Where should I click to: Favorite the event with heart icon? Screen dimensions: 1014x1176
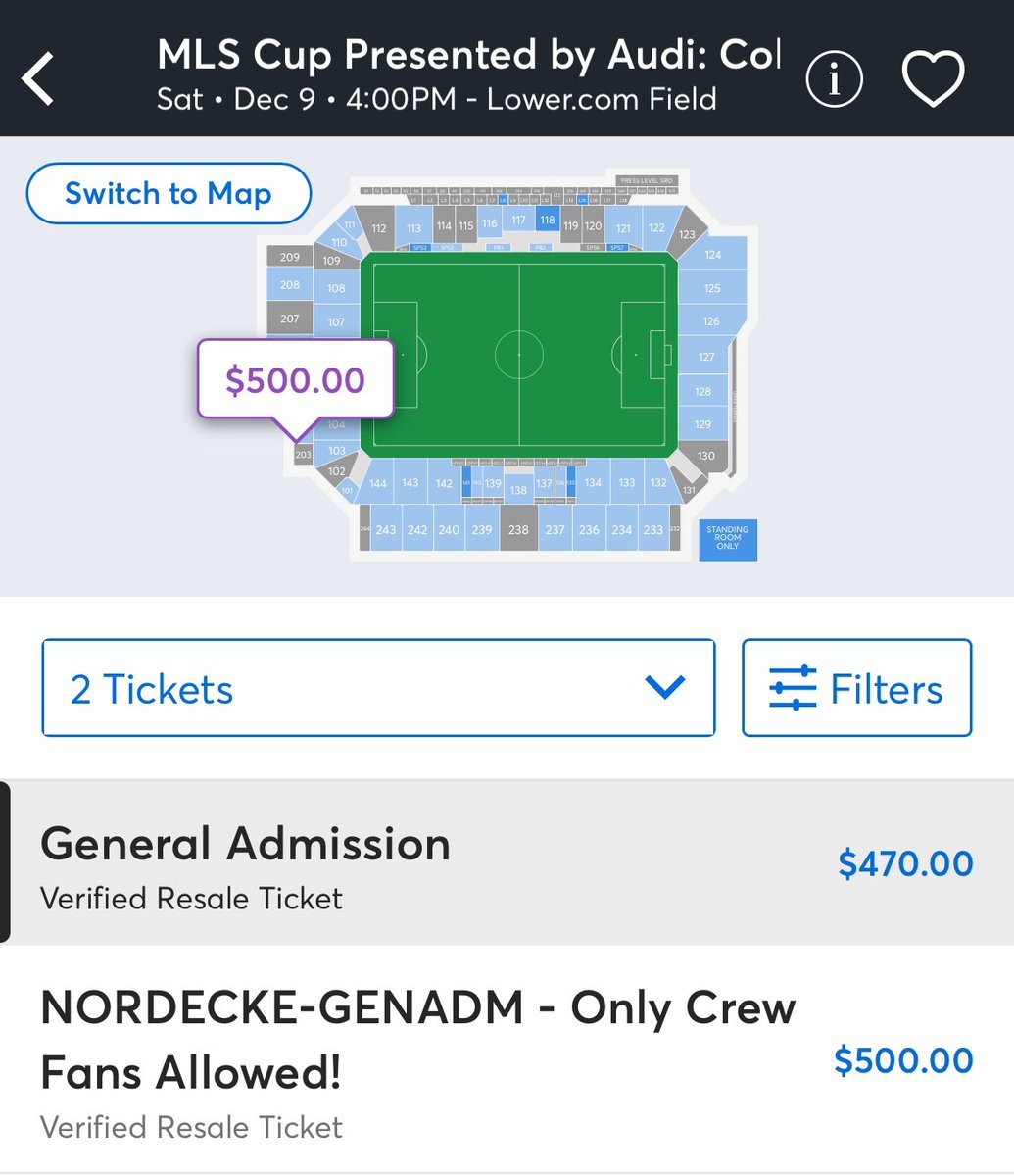click(933, 78)
